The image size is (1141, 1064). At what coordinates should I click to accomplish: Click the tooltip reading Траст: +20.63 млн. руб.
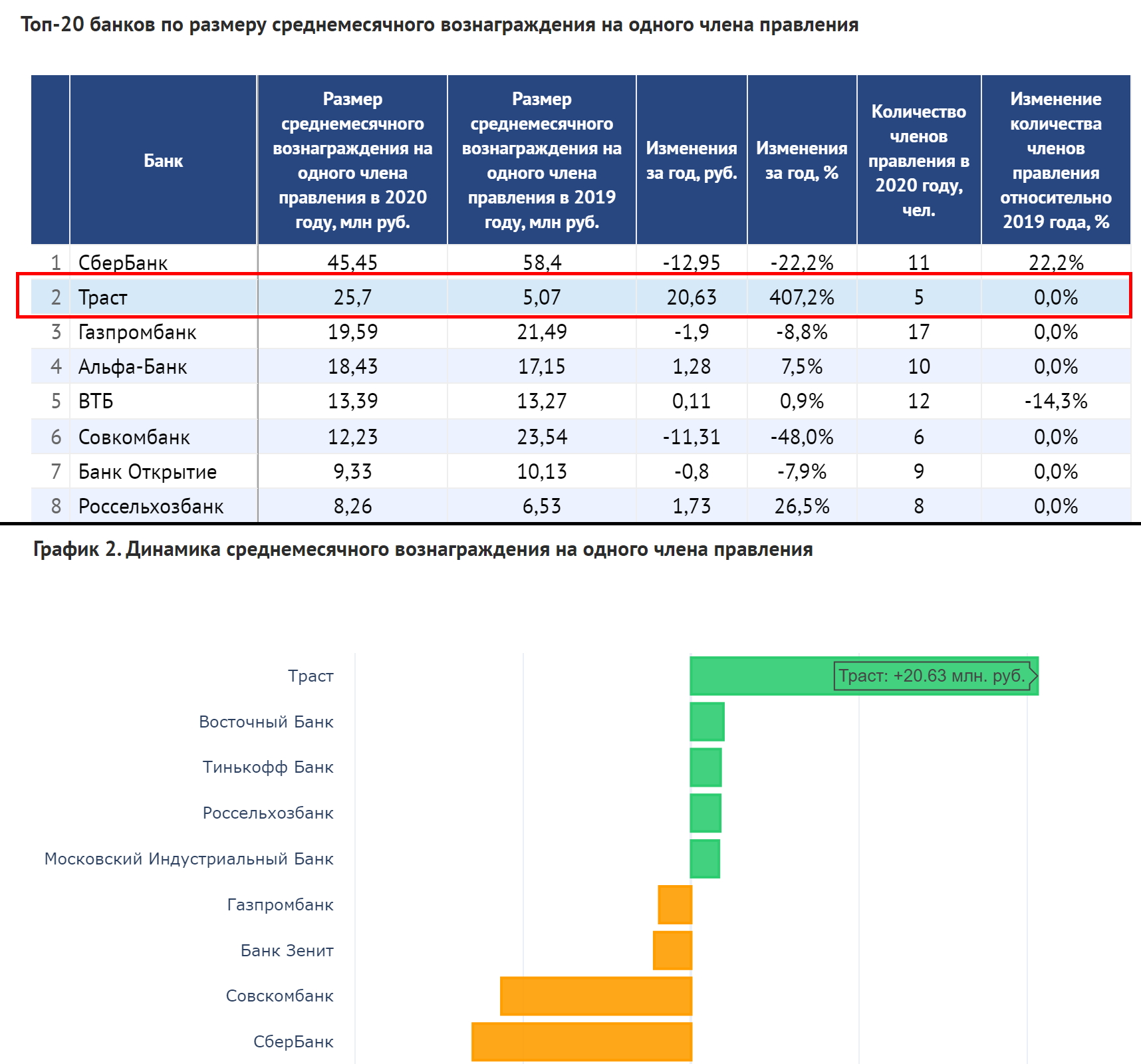click(932, 676)
